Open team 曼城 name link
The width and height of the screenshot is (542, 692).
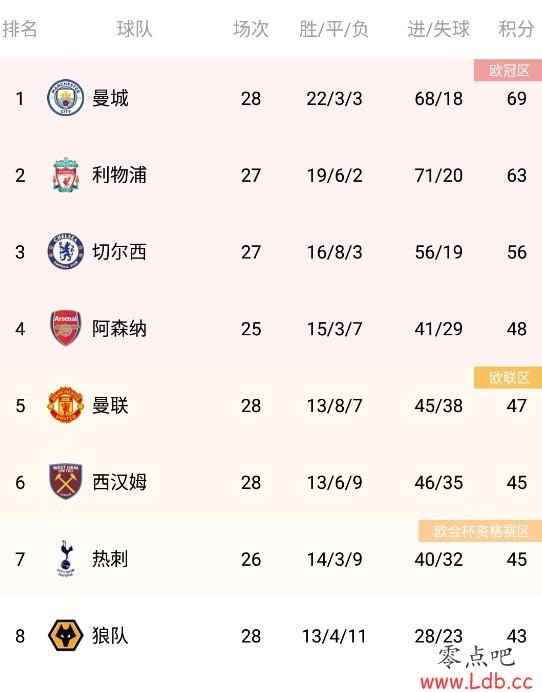(x=110, y=98)
